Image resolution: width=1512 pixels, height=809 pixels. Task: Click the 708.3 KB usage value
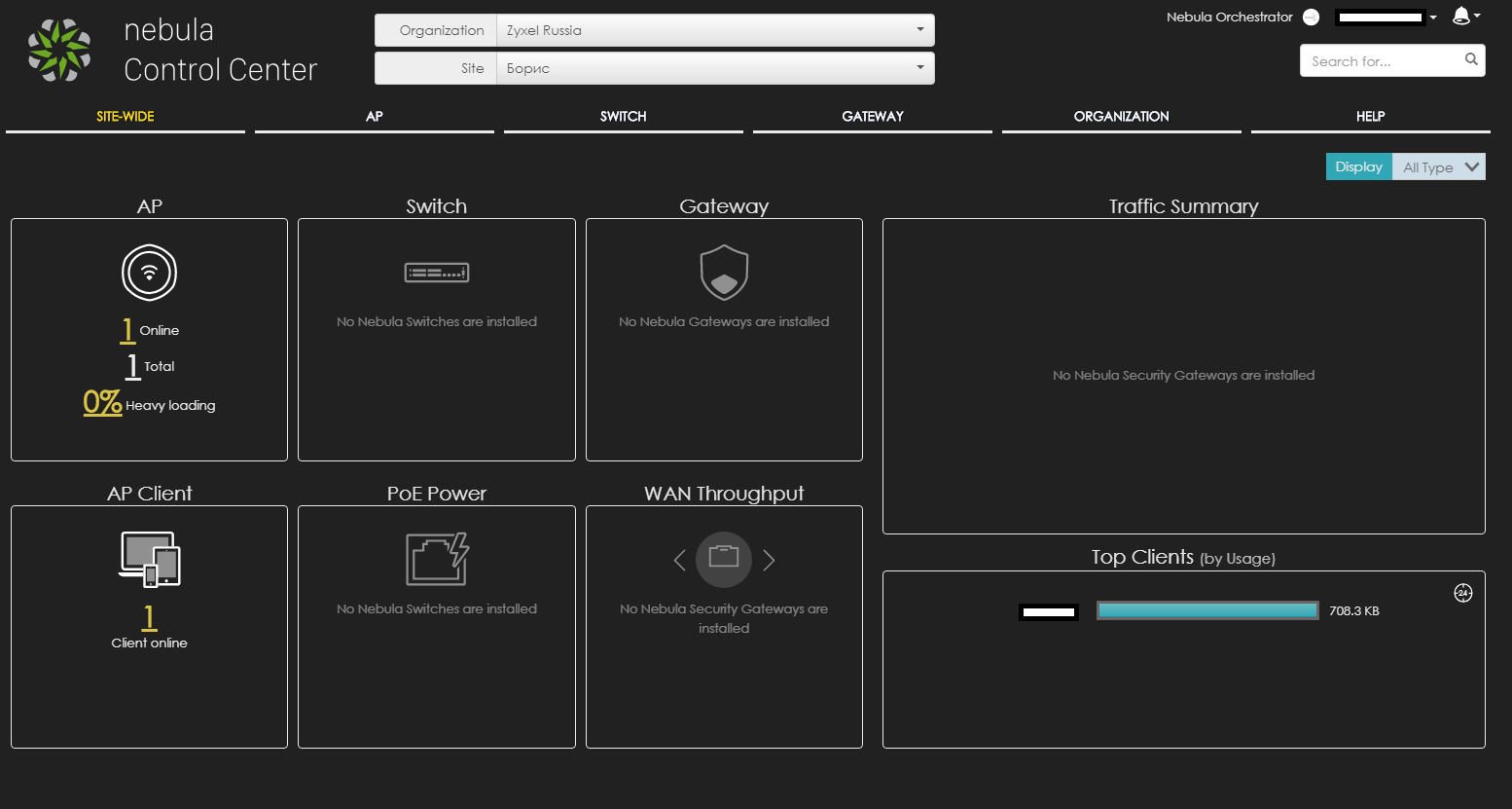pyautogui.click(x=1354, y=611)
